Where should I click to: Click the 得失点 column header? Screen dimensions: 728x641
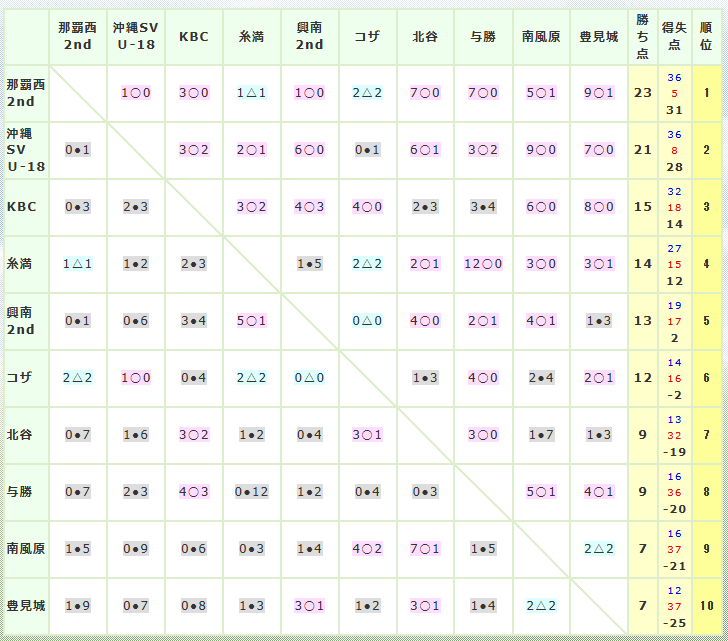click(674, 36)
